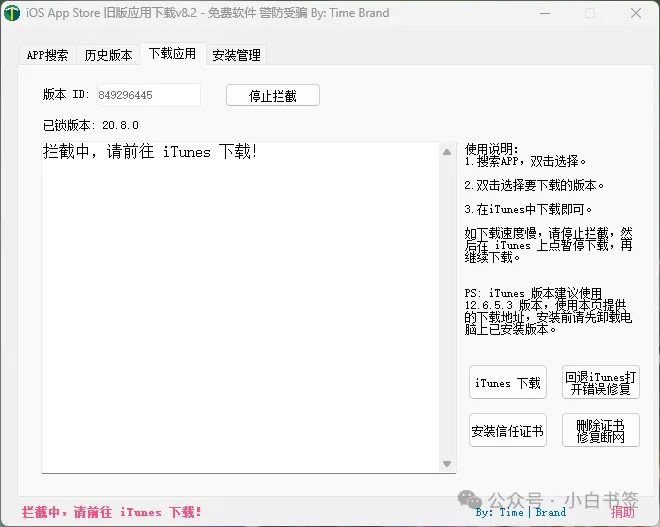Click the green T app icon in title bar
660x527 pixels.
coord(12,13)
